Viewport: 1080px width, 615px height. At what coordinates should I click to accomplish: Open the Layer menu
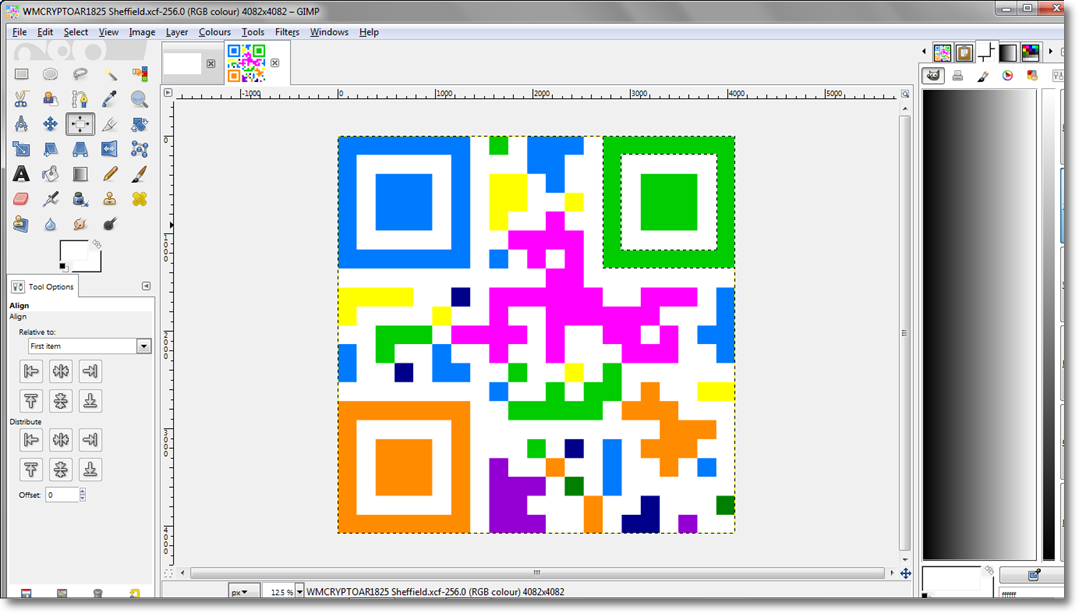coord(176,32)
